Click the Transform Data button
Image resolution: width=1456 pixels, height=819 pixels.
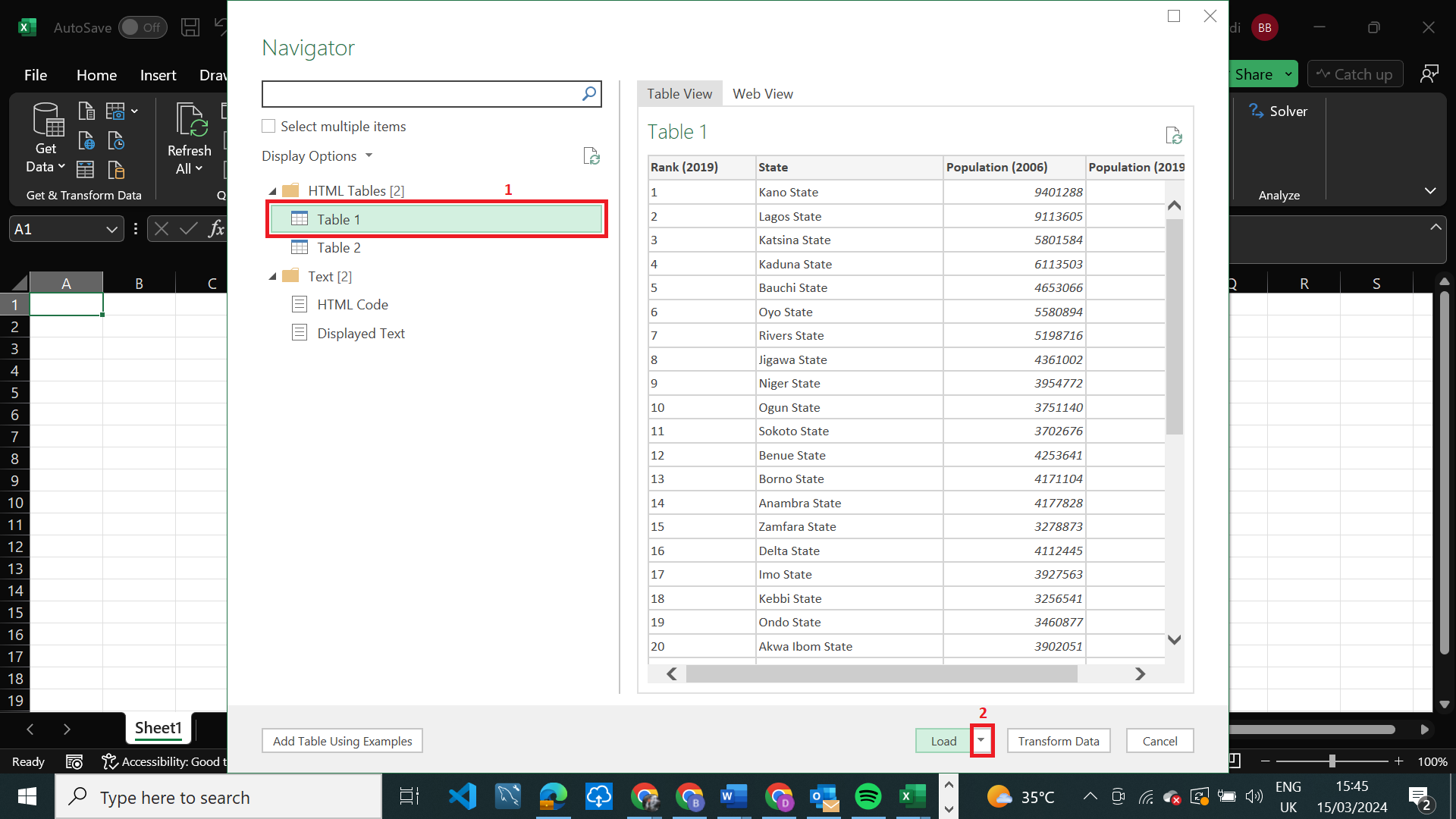(x=1058, y=741)
